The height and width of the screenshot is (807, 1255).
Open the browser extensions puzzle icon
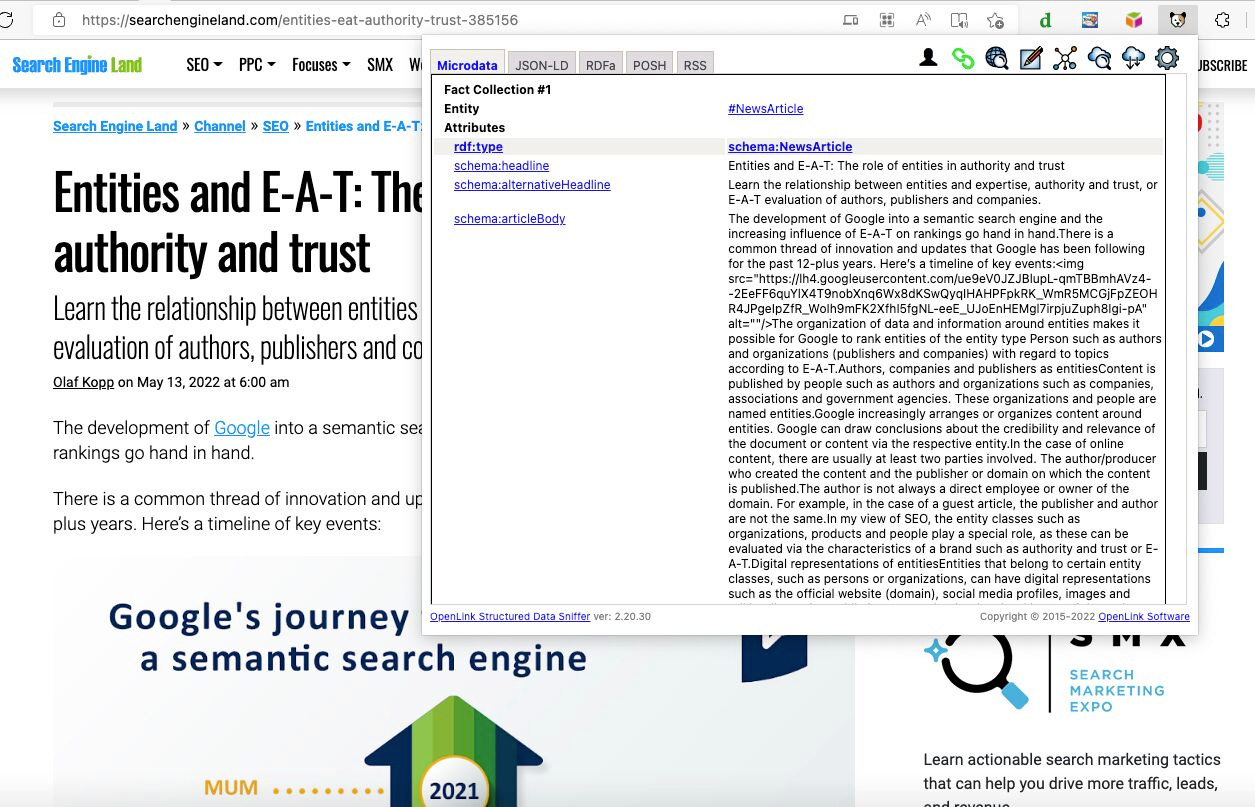[1222, 20]
